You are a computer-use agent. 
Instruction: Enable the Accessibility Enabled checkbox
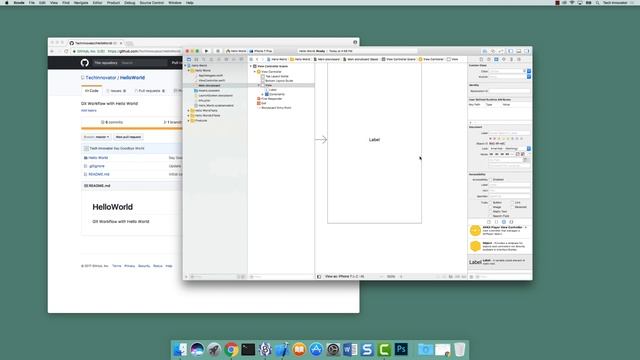[491, 180]
